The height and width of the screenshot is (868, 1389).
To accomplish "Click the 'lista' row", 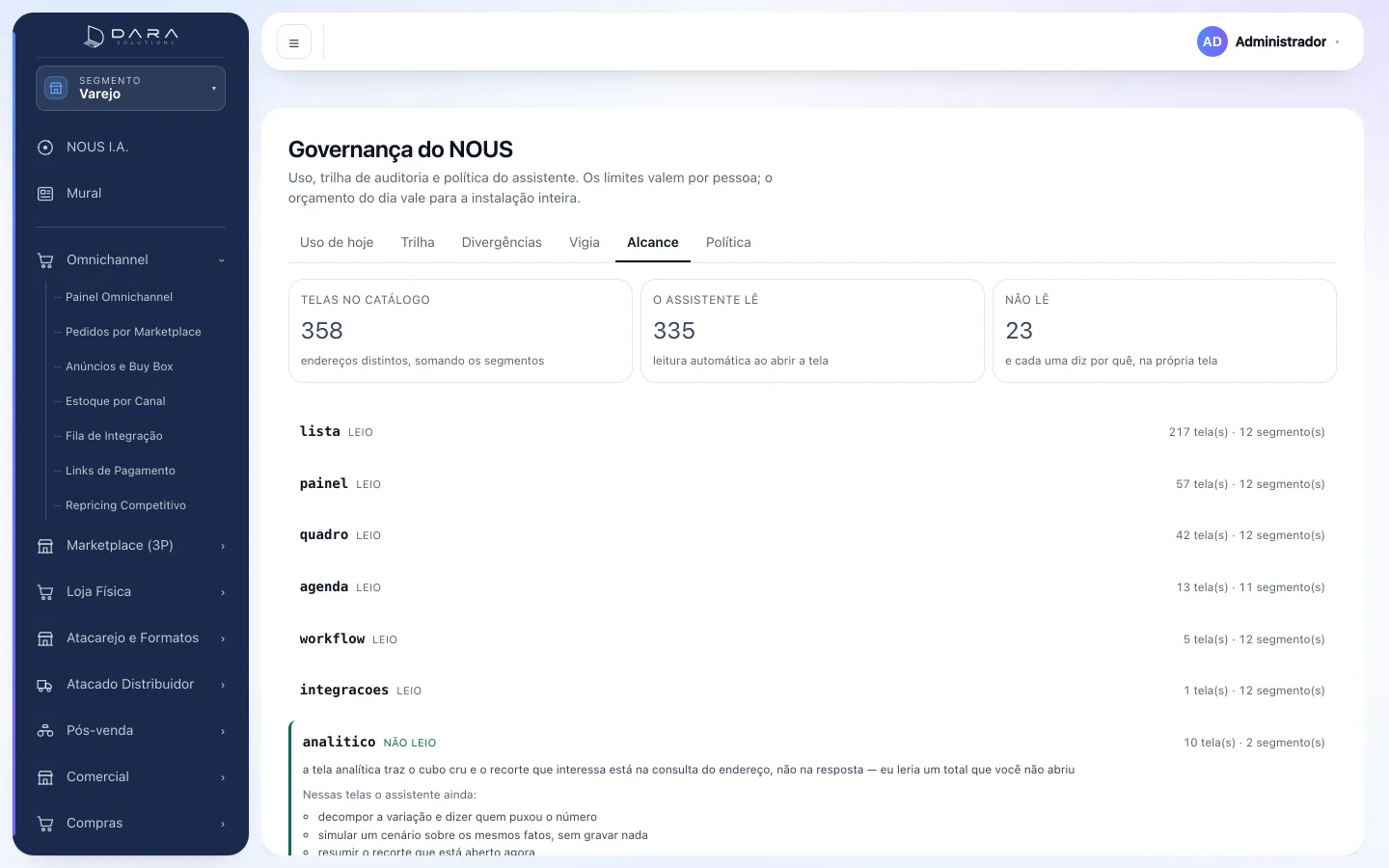I will (x=812, y=432).
